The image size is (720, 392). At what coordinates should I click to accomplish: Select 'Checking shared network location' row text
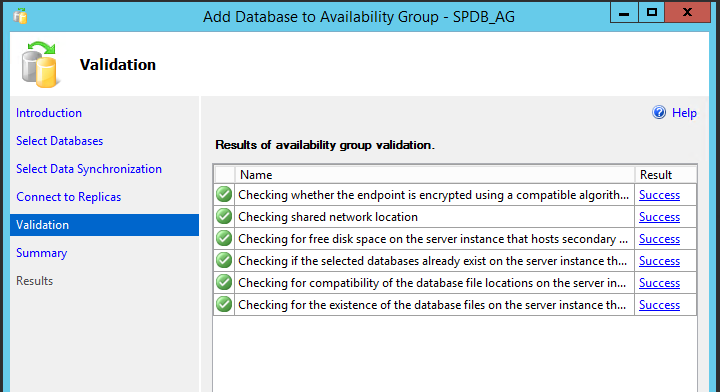pos(328,217)
